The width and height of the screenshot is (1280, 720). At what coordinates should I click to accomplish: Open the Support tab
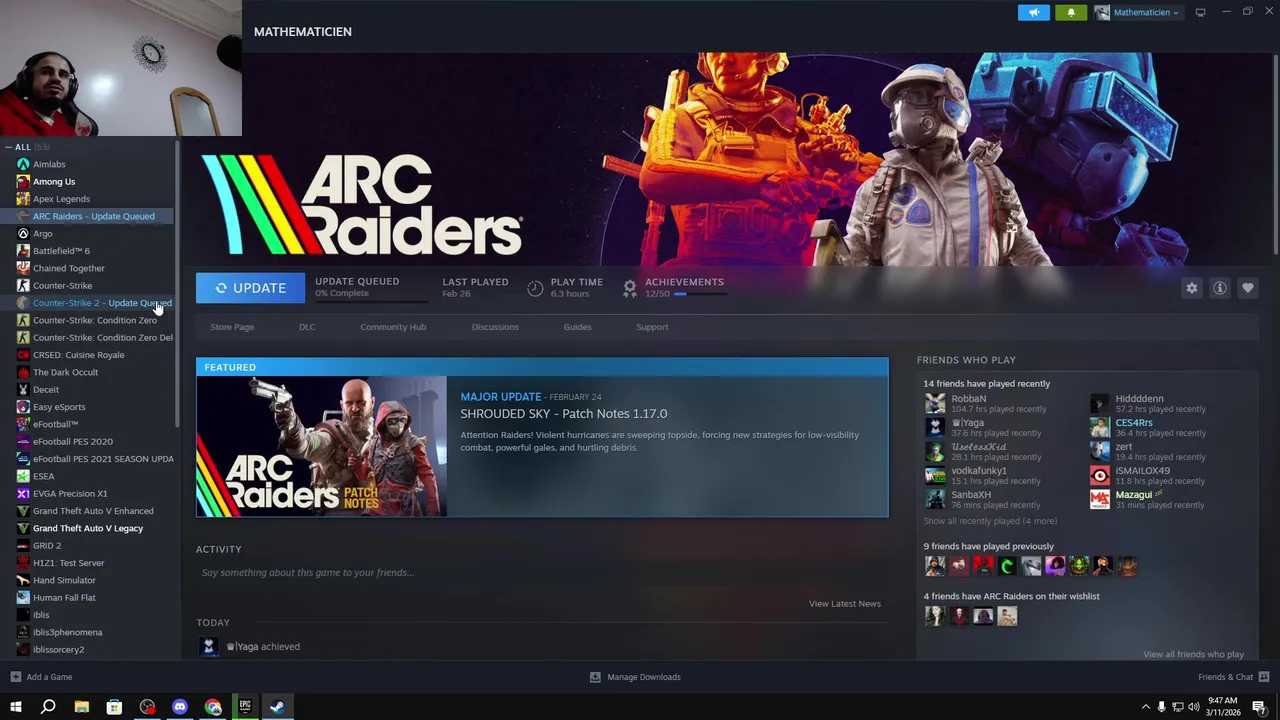[x=652, y=327]
